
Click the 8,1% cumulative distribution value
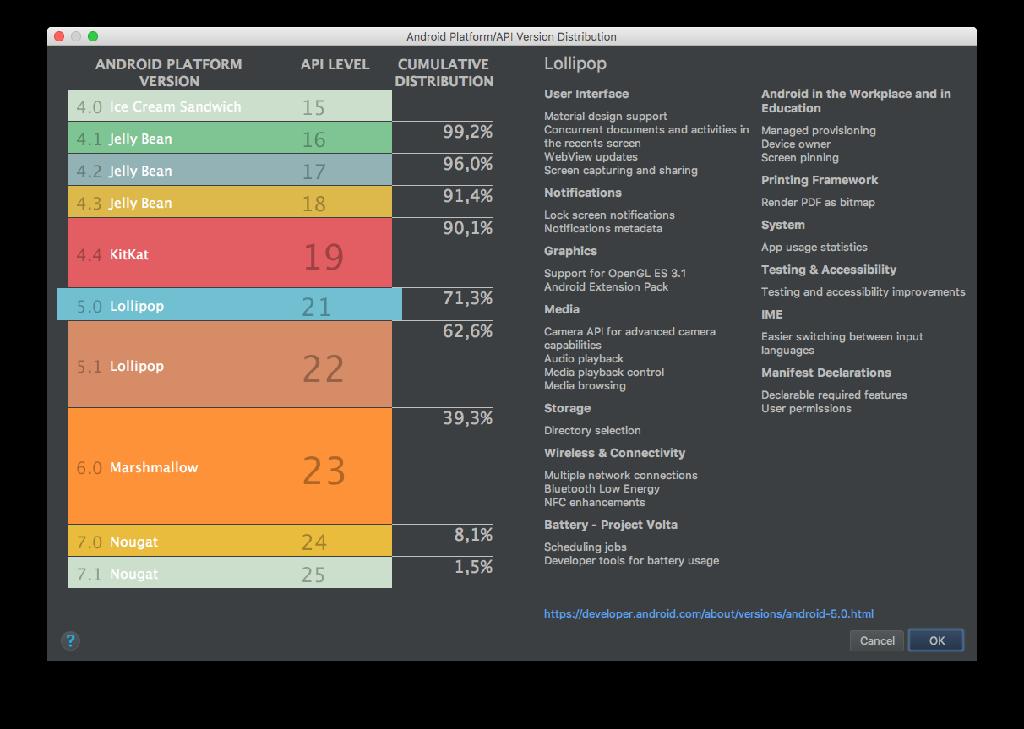point(473,535)
